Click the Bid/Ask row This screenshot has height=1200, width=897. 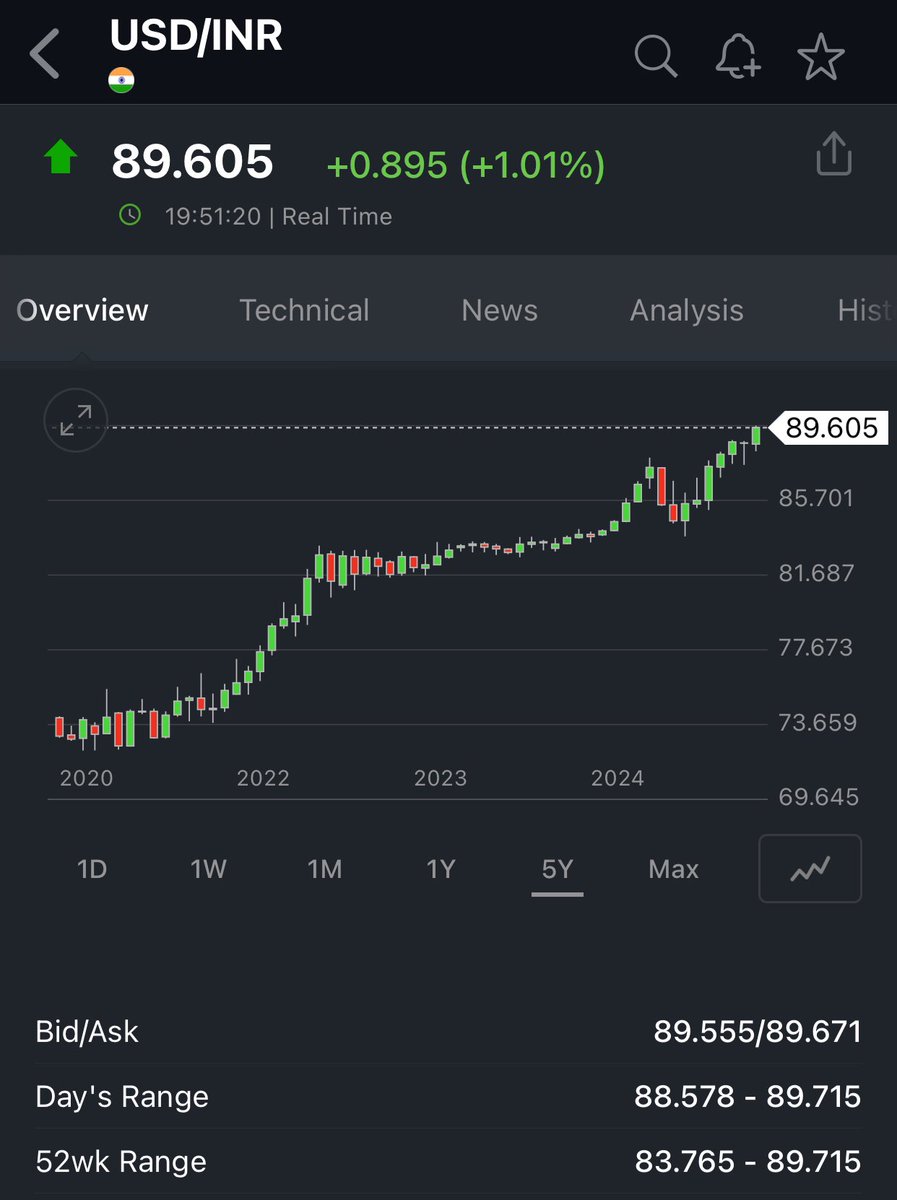coord(448,1031)
